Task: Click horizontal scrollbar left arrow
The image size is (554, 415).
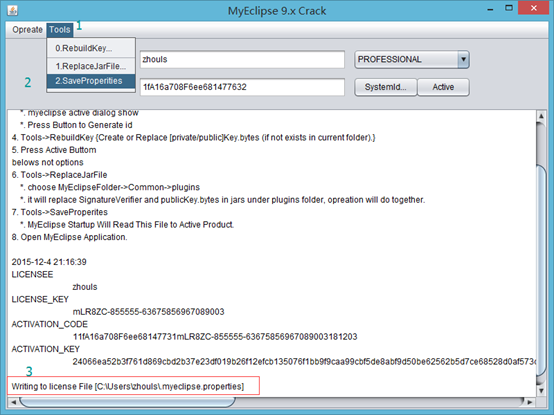Action: [13, 402]
